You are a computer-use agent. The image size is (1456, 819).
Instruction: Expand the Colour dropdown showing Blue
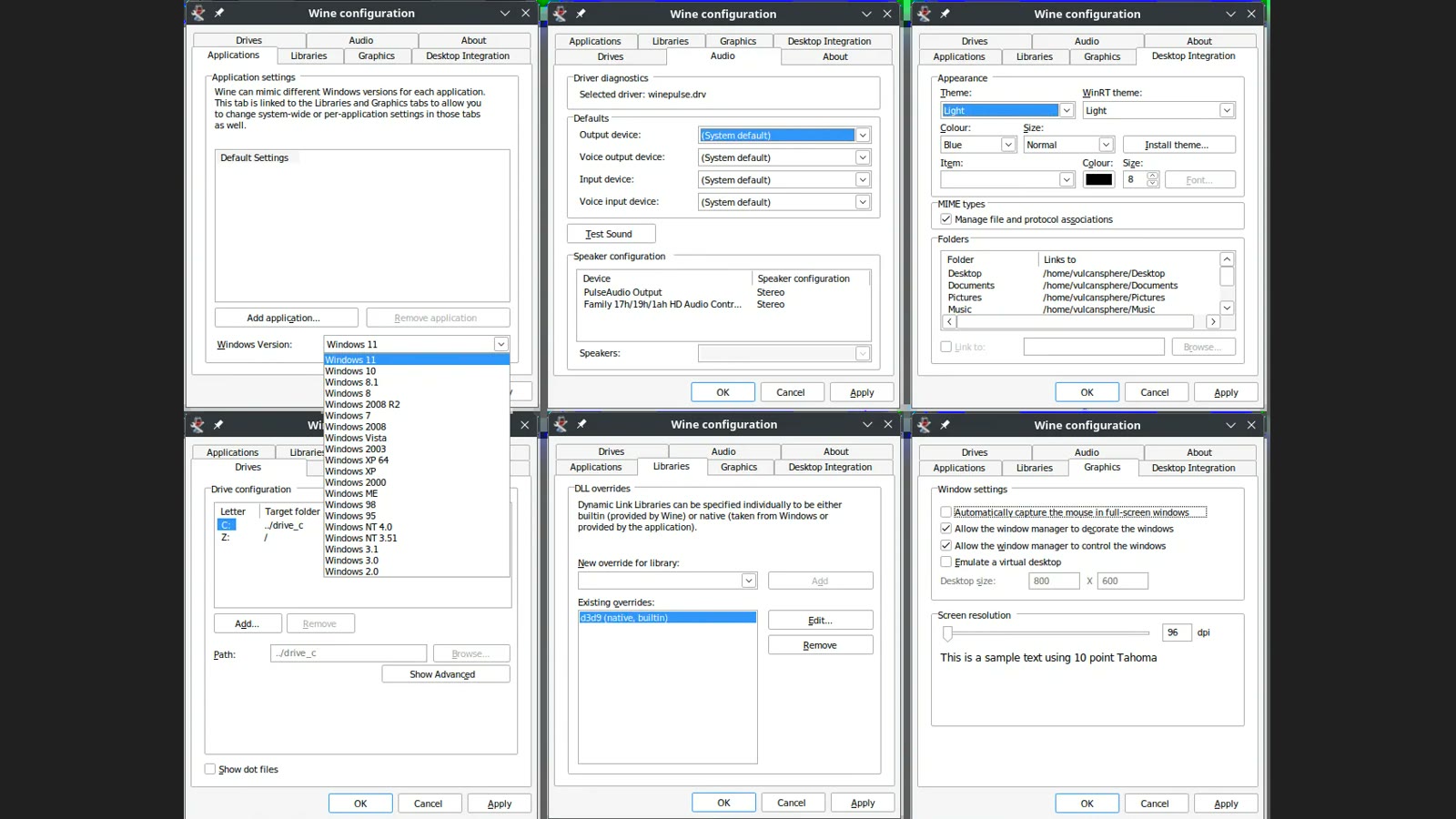pos(1008,145)
